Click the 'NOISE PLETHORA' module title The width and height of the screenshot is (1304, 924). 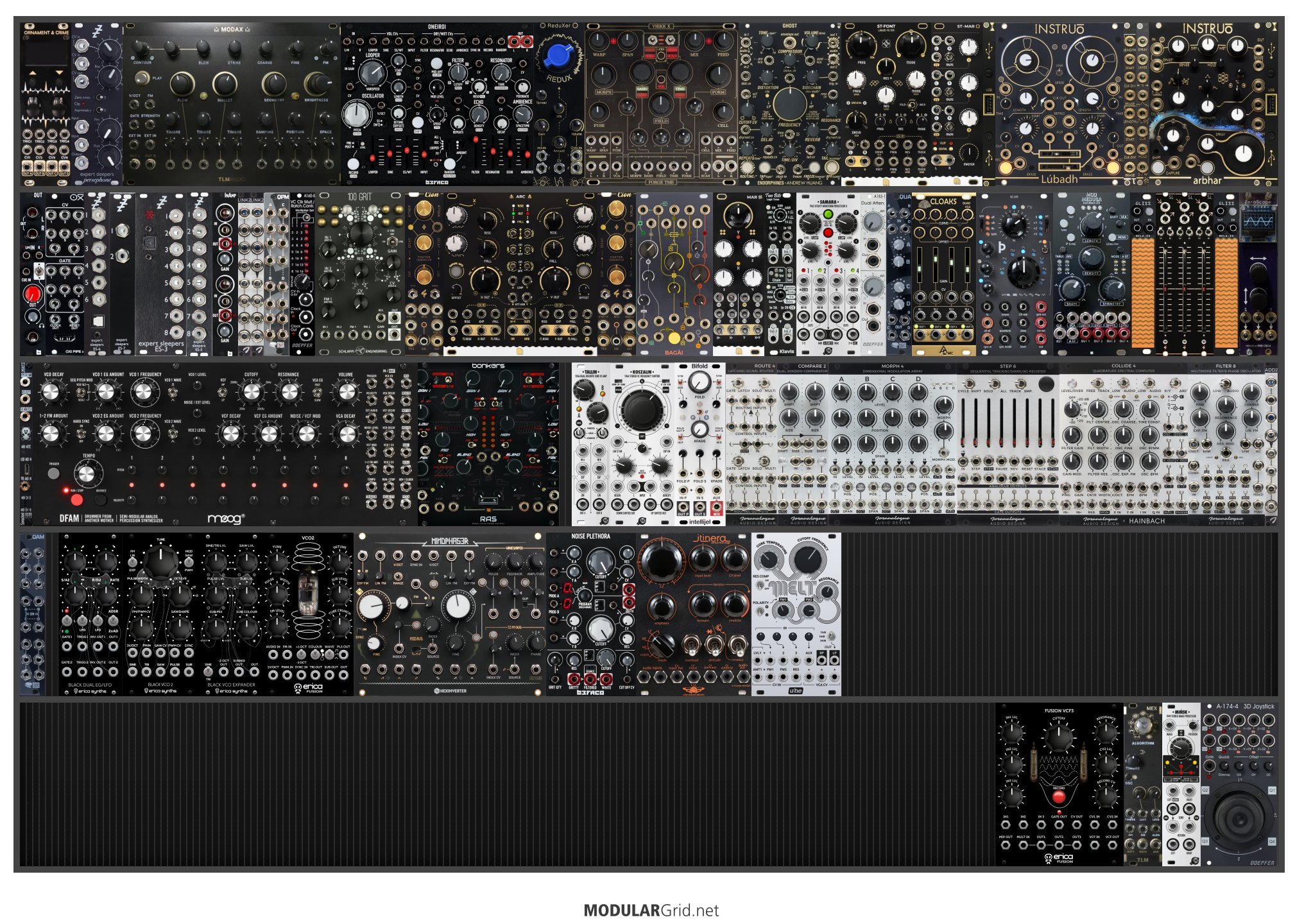click(591, 536)
